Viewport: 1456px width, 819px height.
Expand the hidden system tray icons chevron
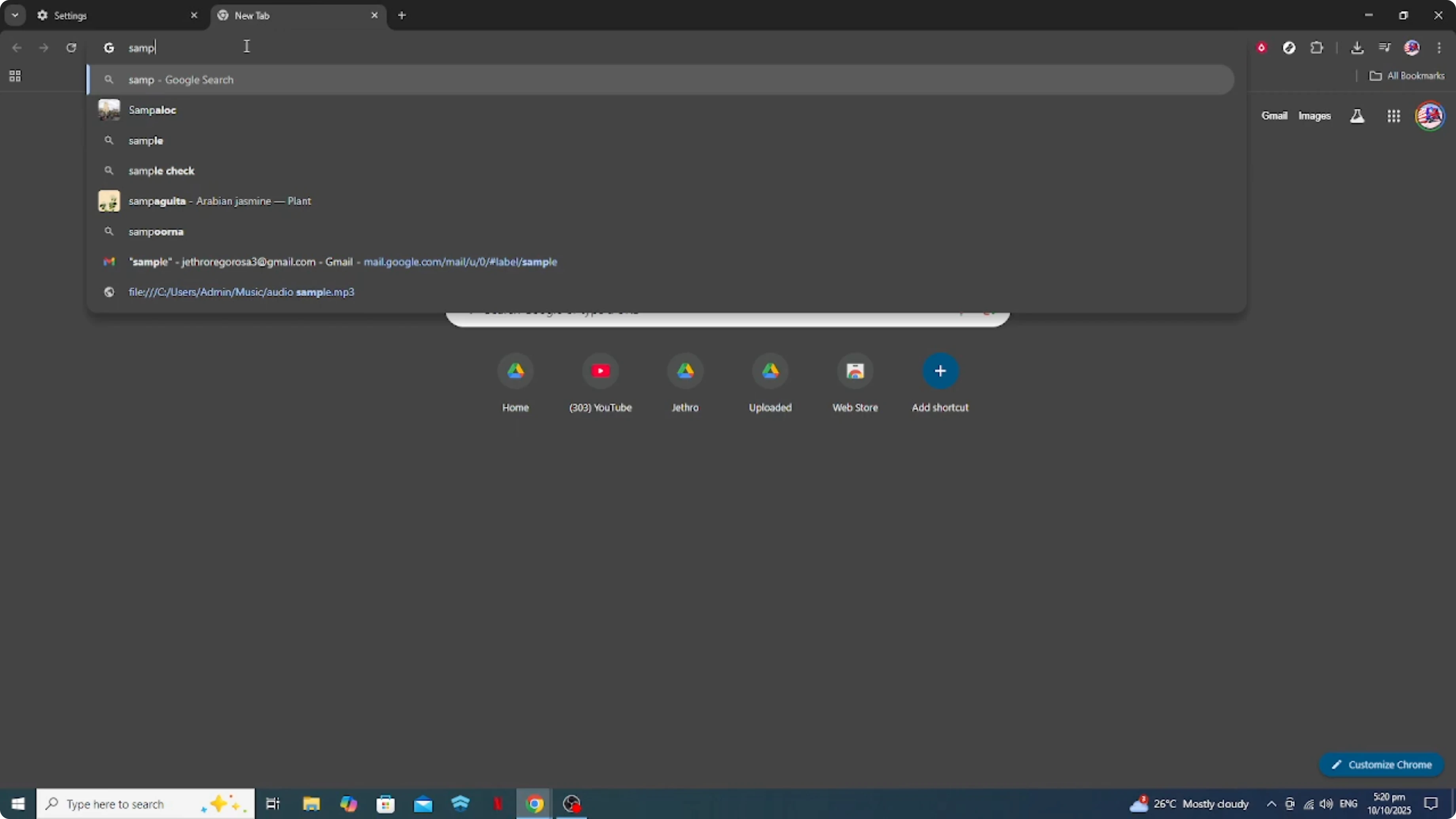[1271, 804]
